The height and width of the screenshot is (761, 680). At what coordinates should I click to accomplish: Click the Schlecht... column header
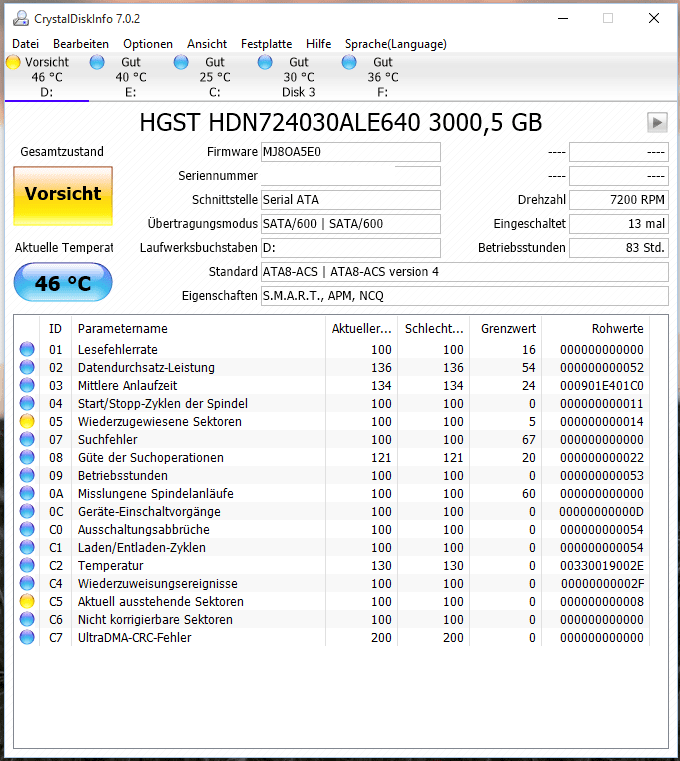coord(433,329)
